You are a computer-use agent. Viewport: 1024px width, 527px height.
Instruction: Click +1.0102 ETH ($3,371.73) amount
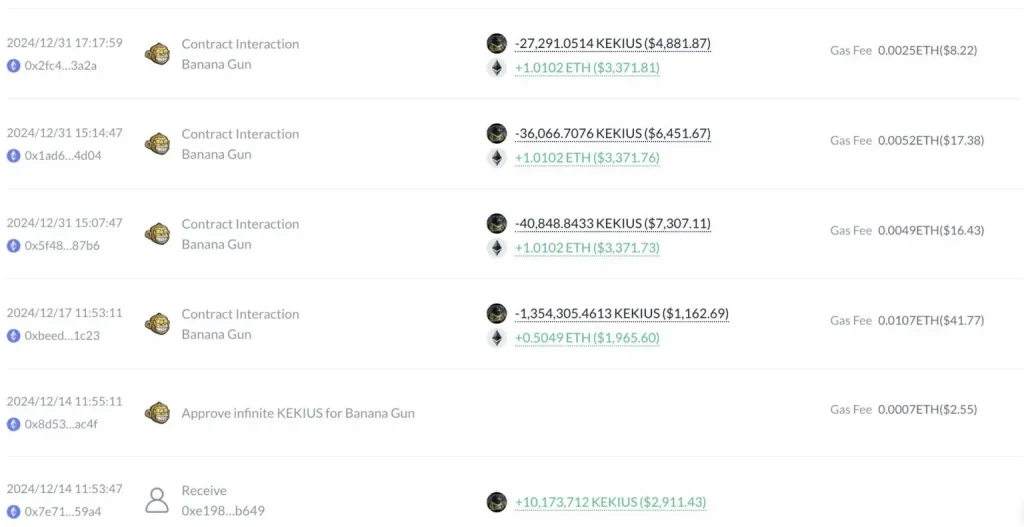(x=587, y=248)
